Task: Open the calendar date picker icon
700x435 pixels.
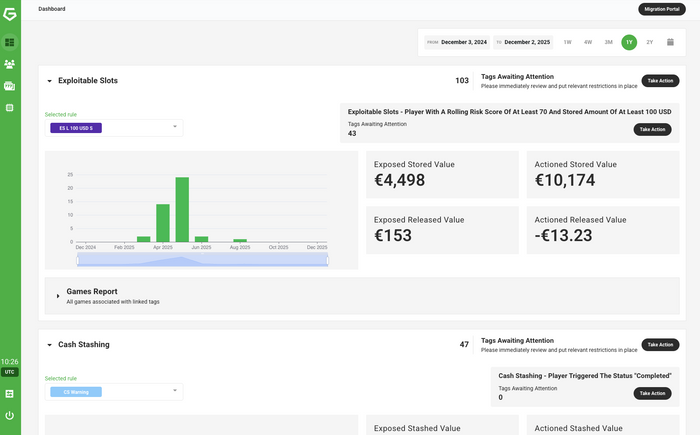Action: click(670, 42)
